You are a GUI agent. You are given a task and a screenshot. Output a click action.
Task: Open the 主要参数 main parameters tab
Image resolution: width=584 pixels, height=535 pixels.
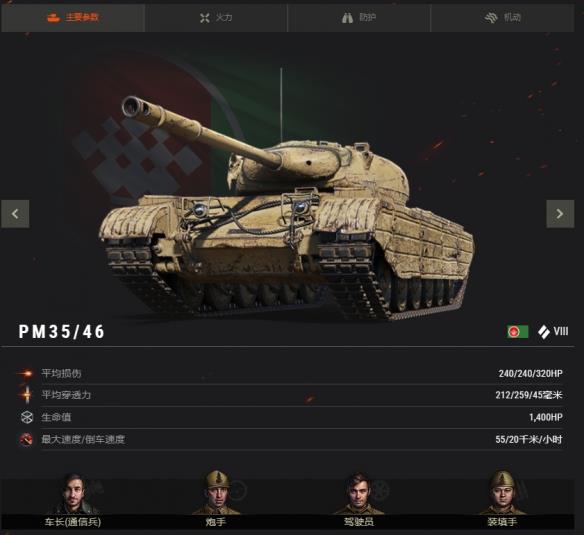(x=73, y=18)
